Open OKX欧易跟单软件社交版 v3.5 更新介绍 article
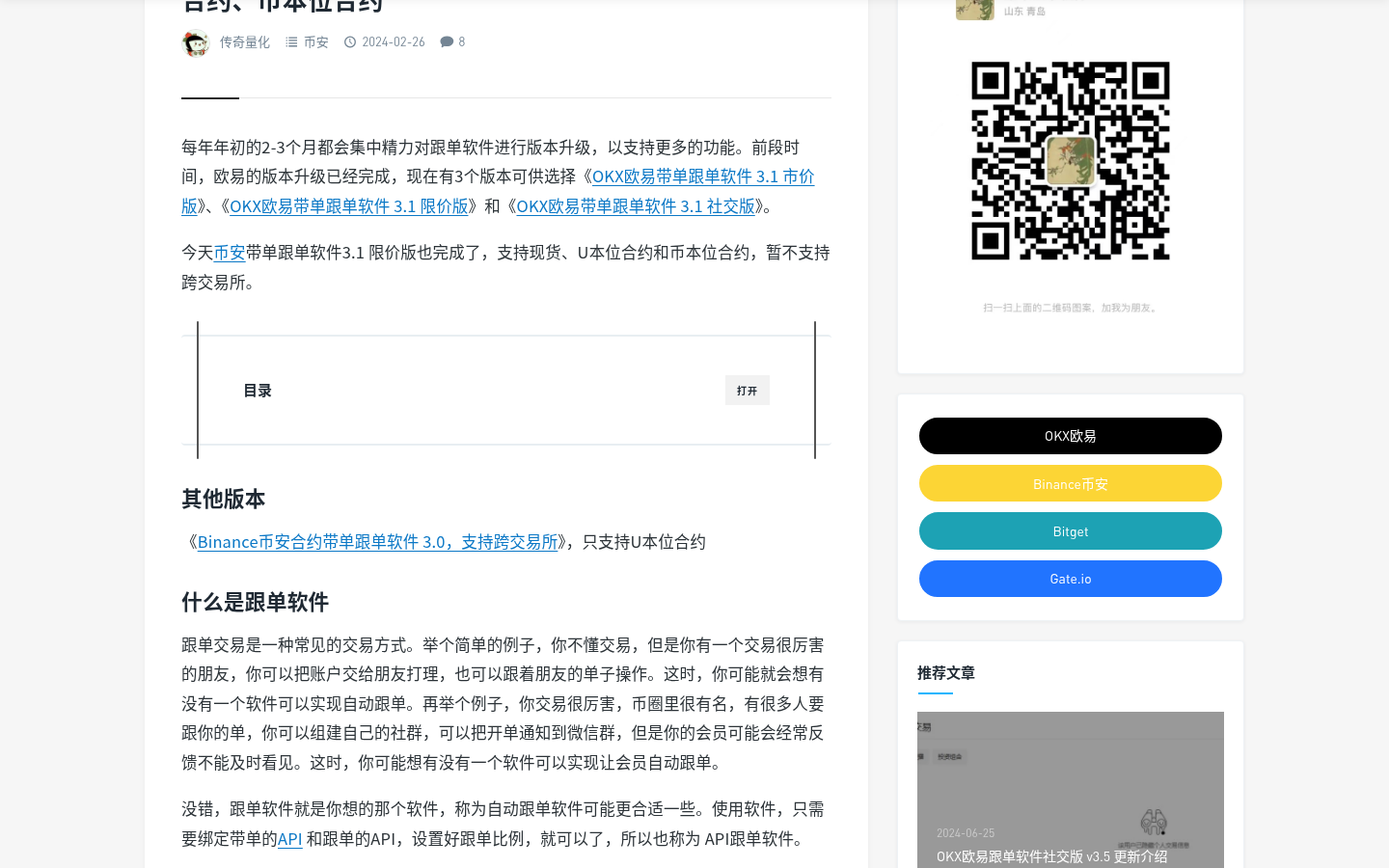This screenshot has width=1389, height=868. 1052,856
